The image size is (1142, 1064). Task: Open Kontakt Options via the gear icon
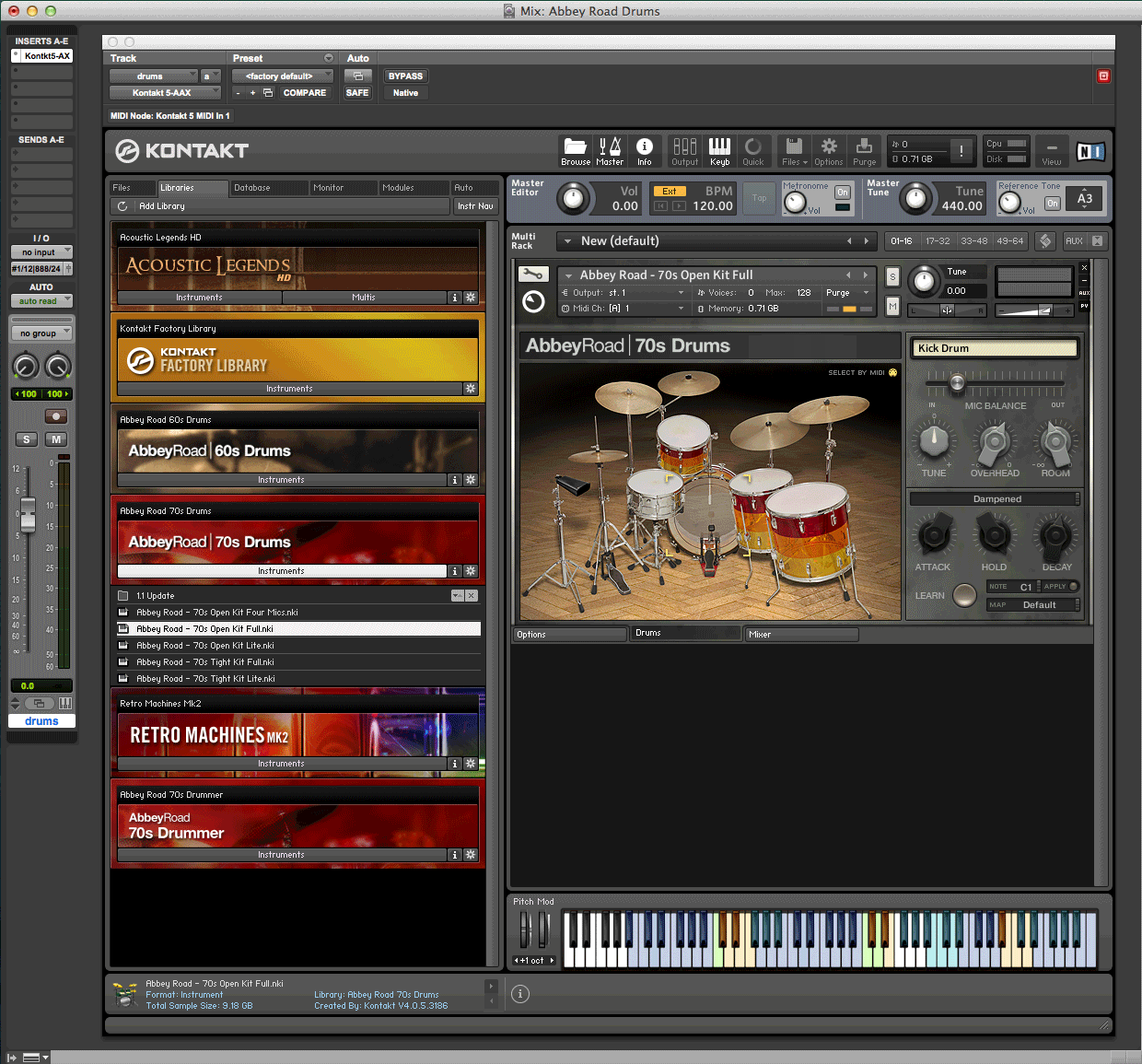tap(828, 151)
